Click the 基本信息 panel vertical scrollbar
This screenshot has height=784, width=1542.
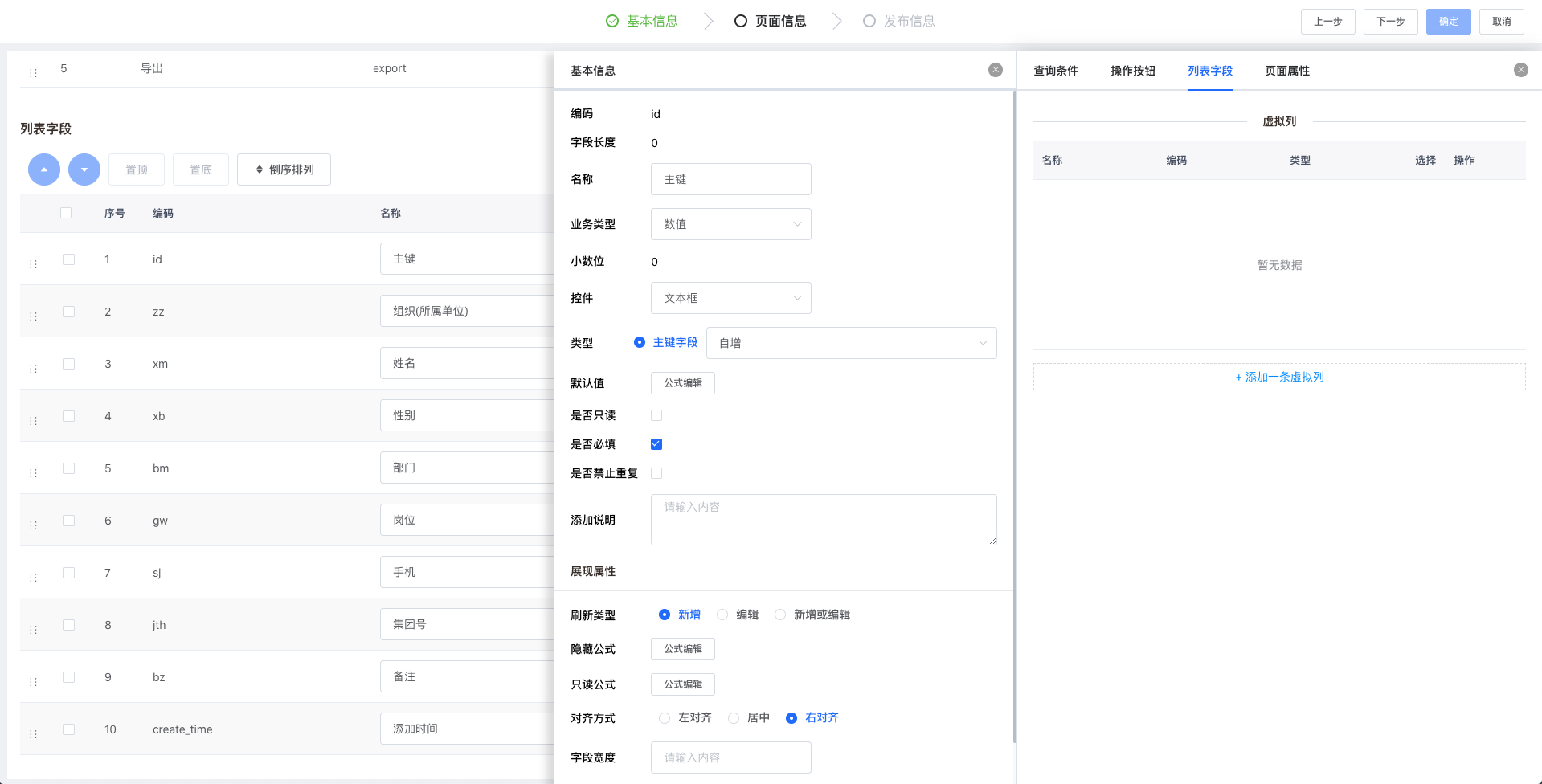point(1015,418)
